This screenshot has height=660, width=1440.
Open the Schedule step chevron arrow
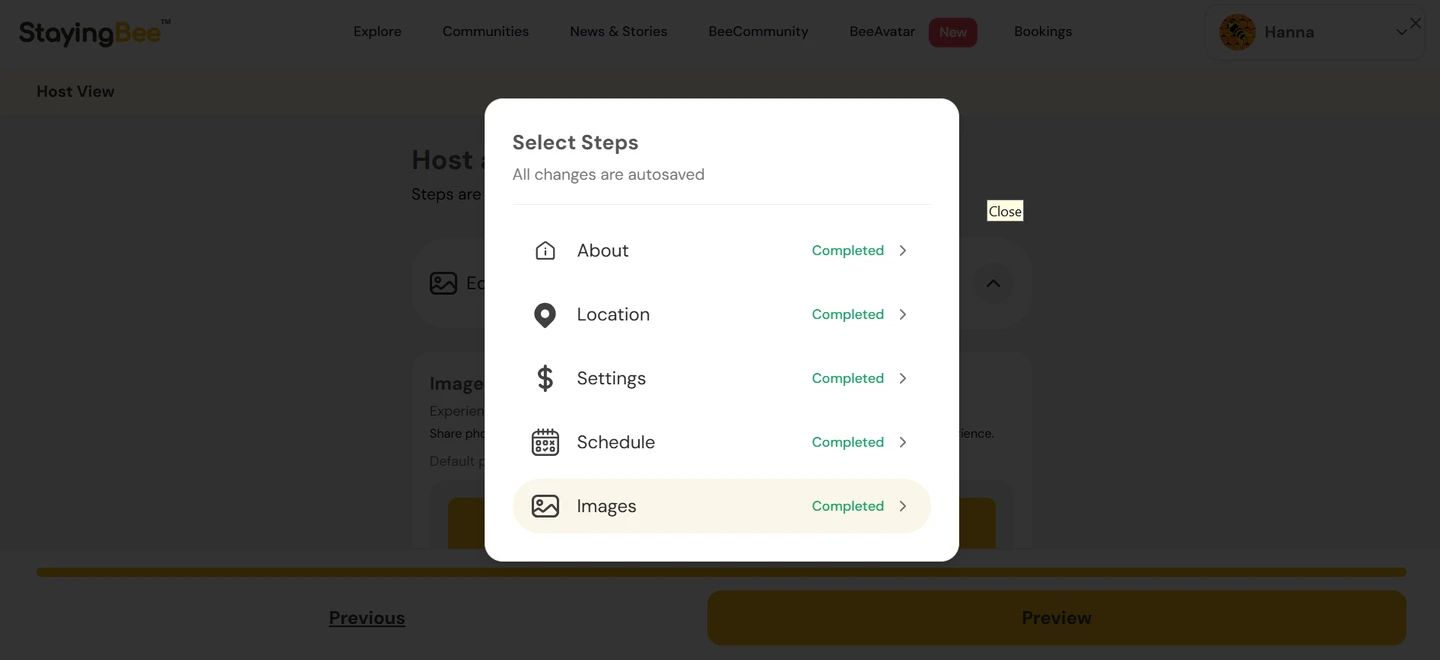pos(903,442)
